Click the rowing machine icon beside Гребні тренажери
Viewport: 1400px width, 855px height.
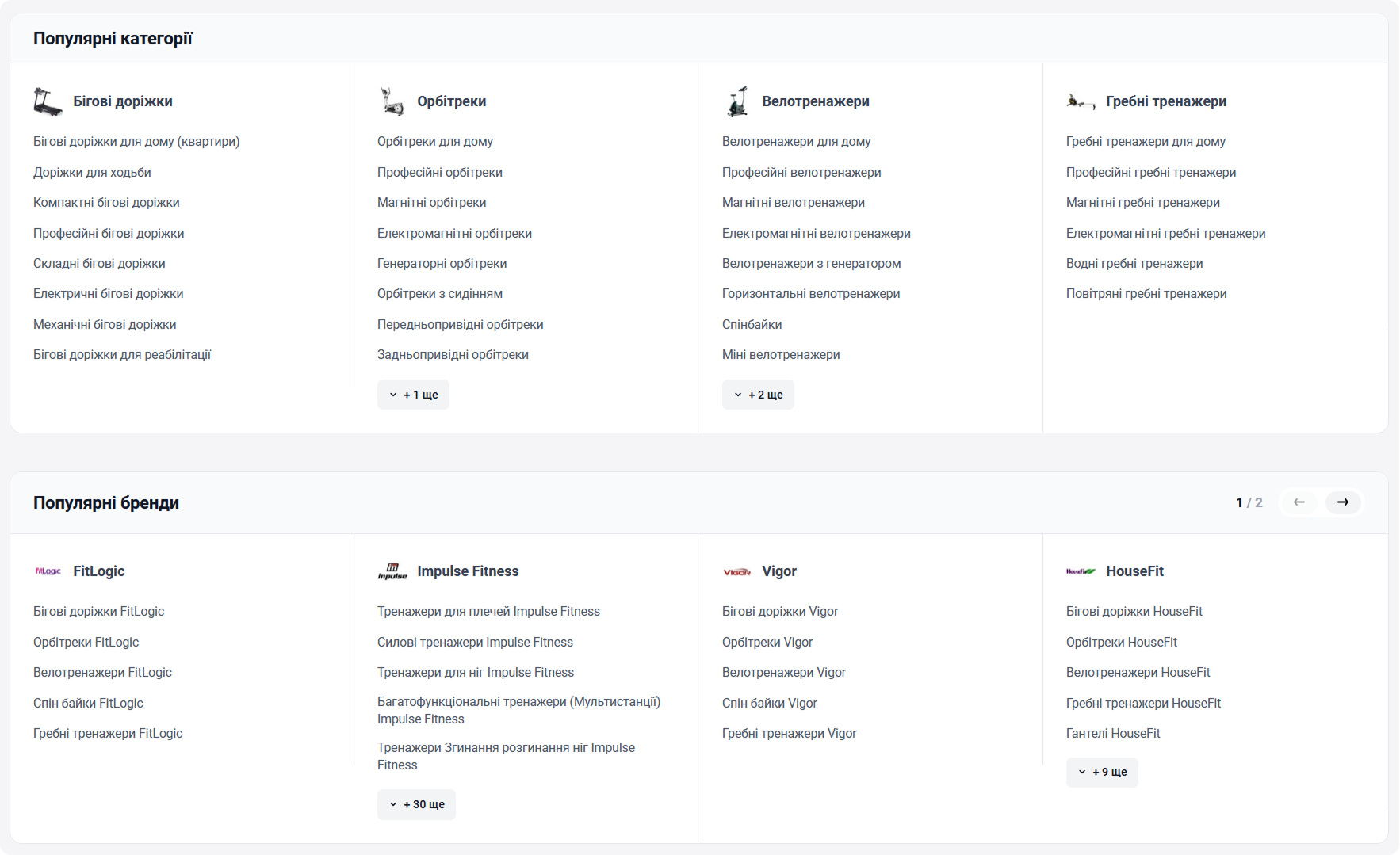(1081, 101)
